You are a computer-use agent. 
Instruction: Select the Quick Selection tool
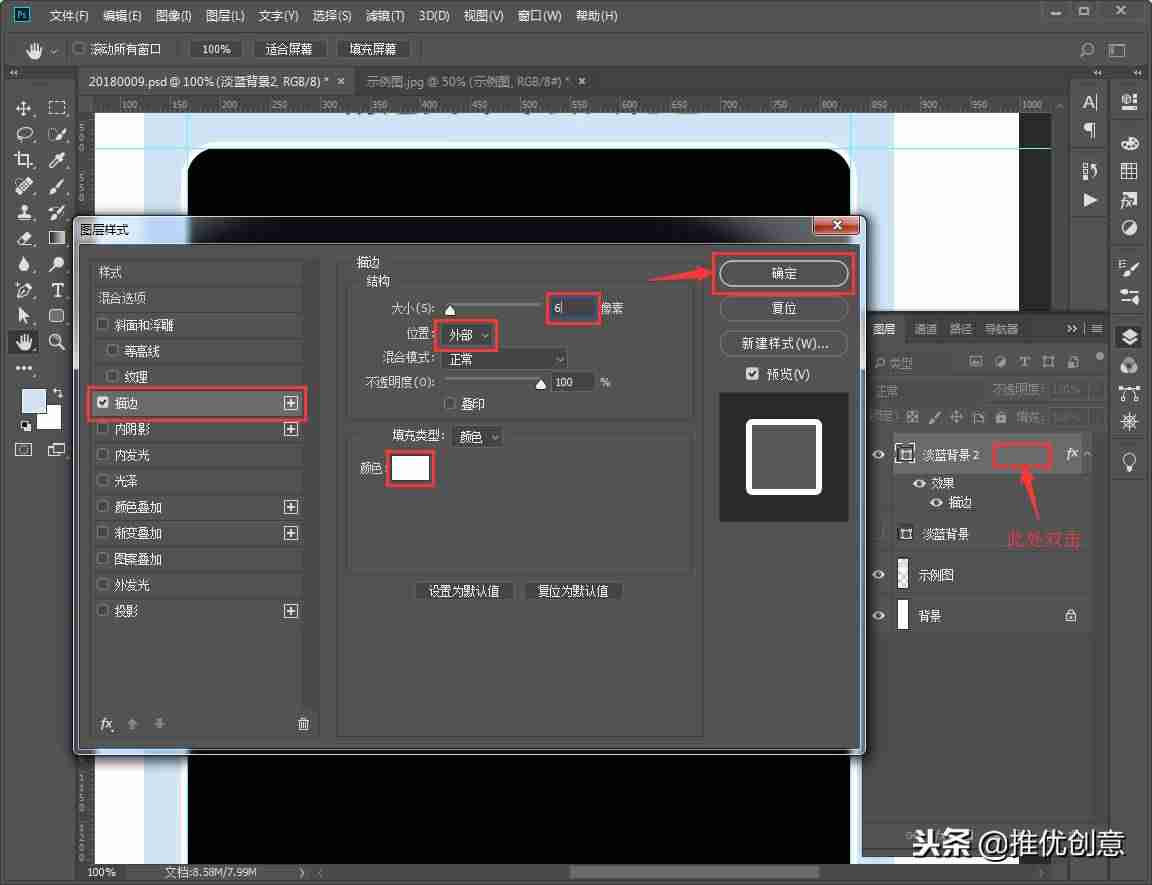57,134
